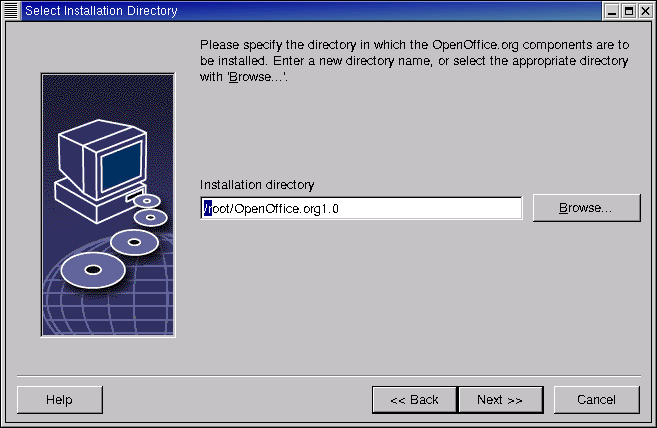Click the Browse... button
The width and height of the screenshot is (657, 428).
tap(585, 208)
